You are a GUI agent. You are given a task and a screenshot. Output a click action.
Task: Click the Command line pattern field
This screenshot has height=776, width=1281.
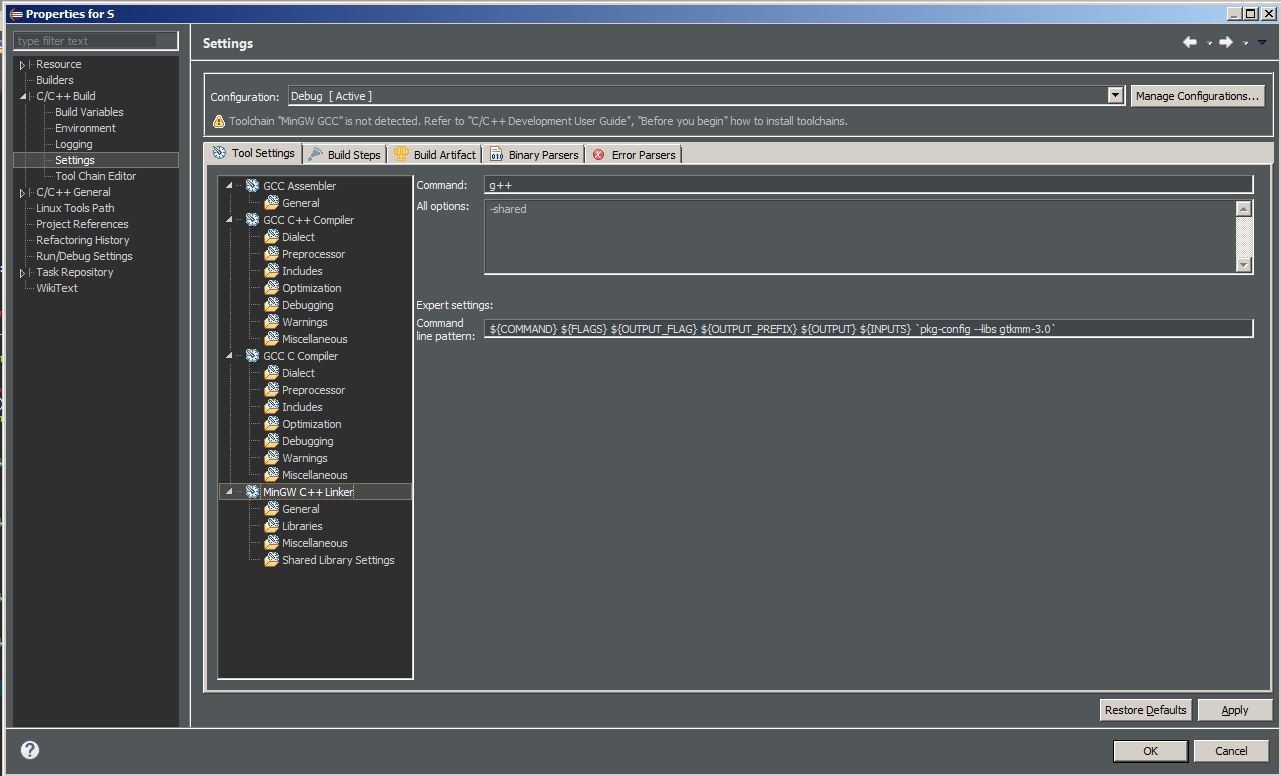coord(867,329)
